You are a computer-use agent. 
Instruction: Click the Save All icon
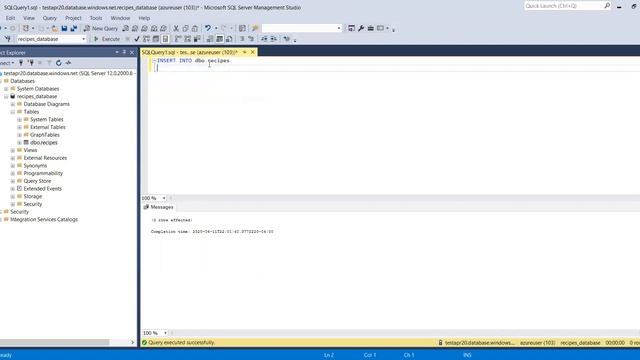[x=74, y=28]
